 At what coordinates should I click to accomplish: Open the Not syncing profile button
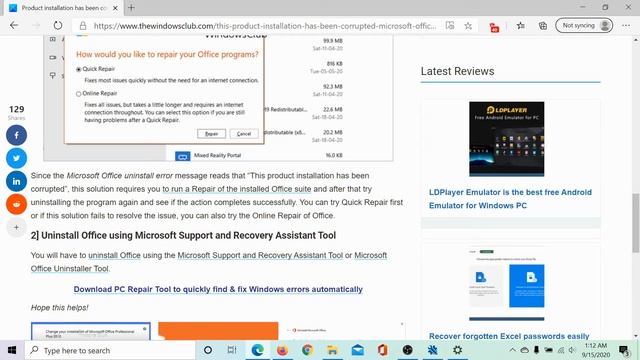click(x=584, y=25)
